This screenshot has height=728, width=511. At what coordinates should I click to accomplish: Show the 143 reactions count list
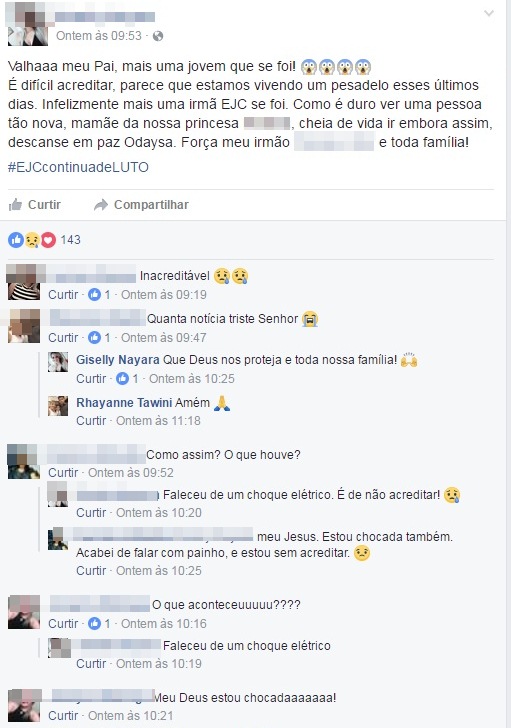click(70, 240)
